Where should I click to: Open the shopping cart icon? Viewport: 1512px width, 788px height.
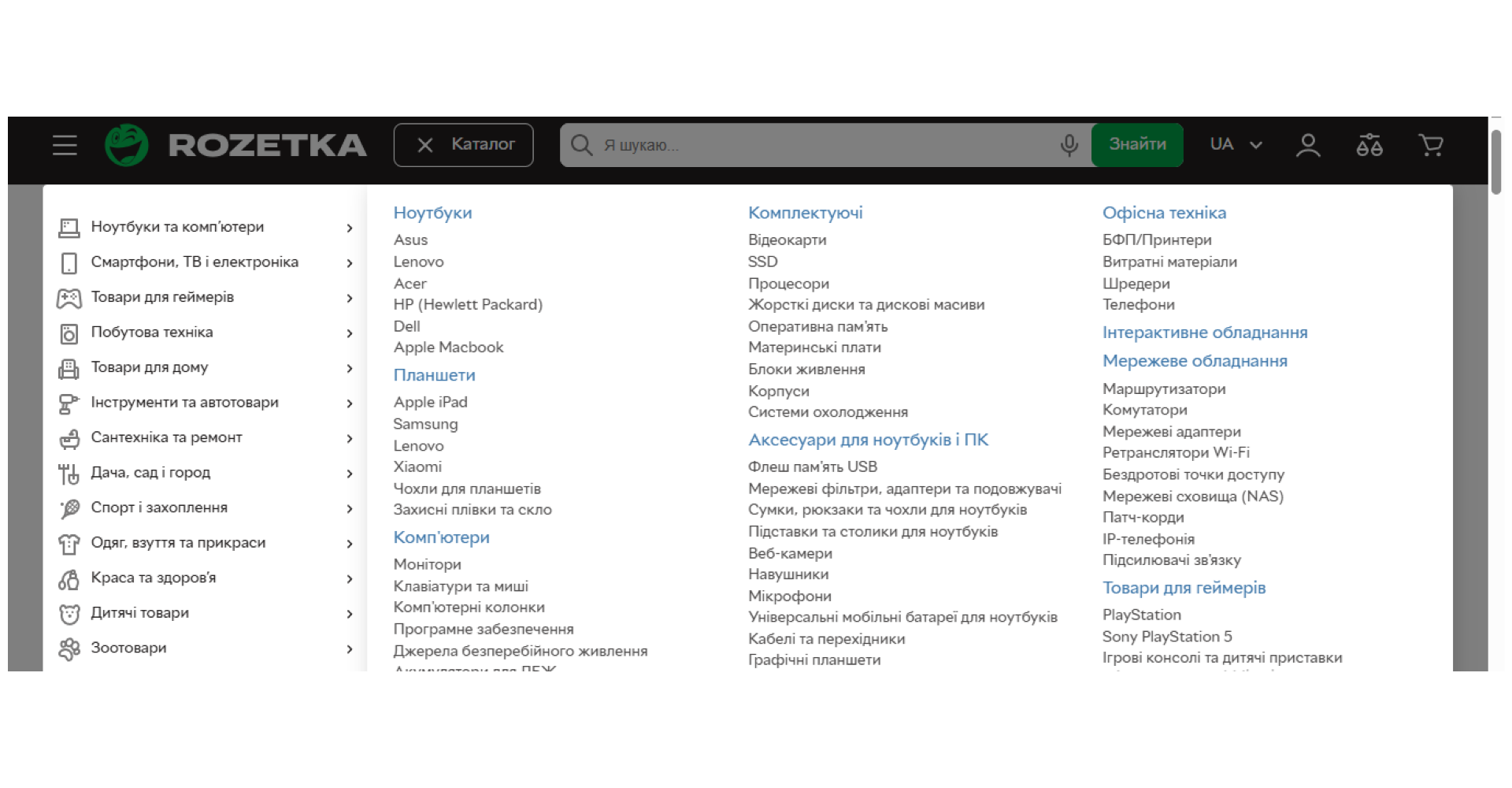(1431, 145)
